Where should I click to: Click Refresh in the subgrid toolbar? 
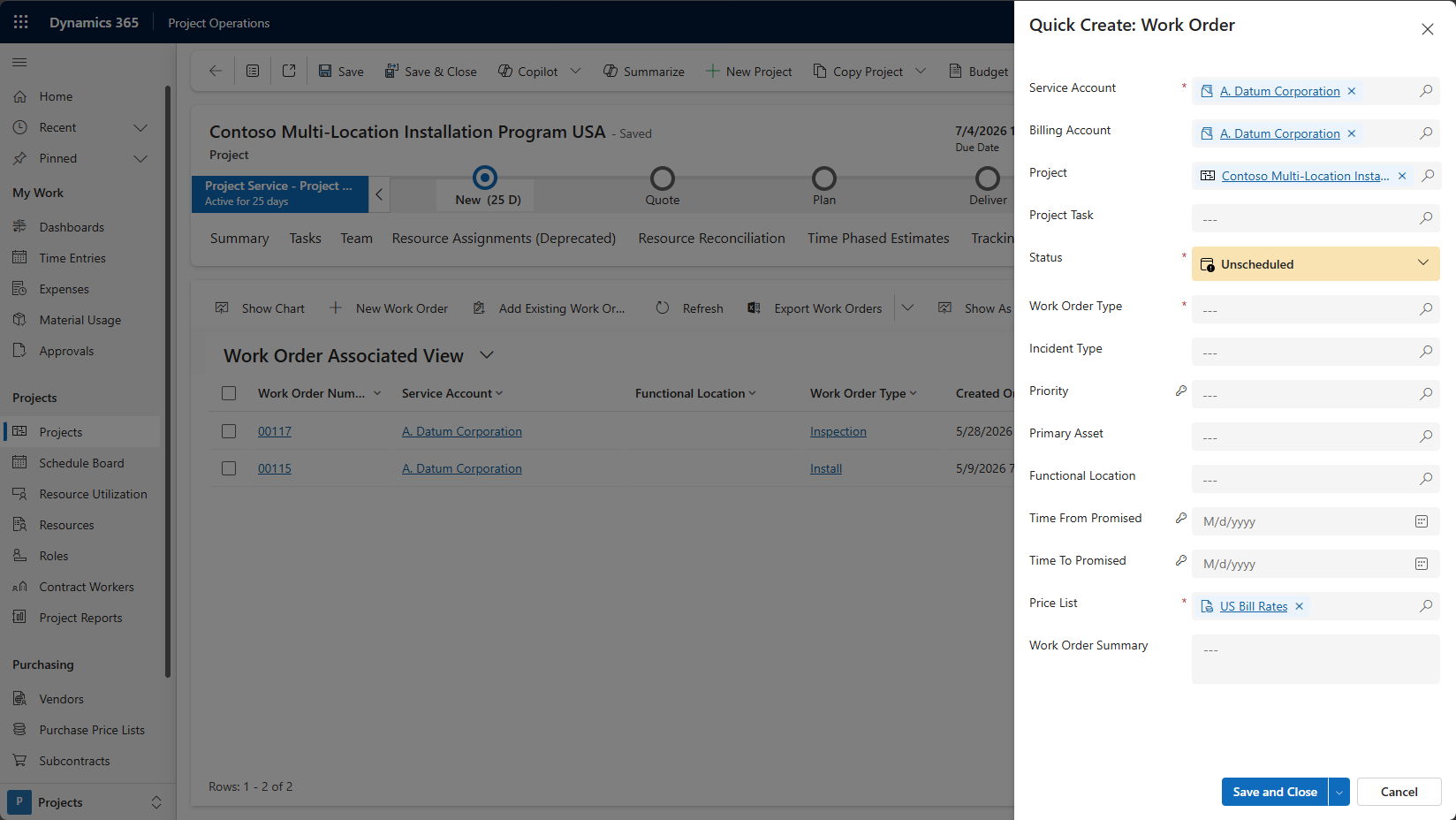click(690, 308)
